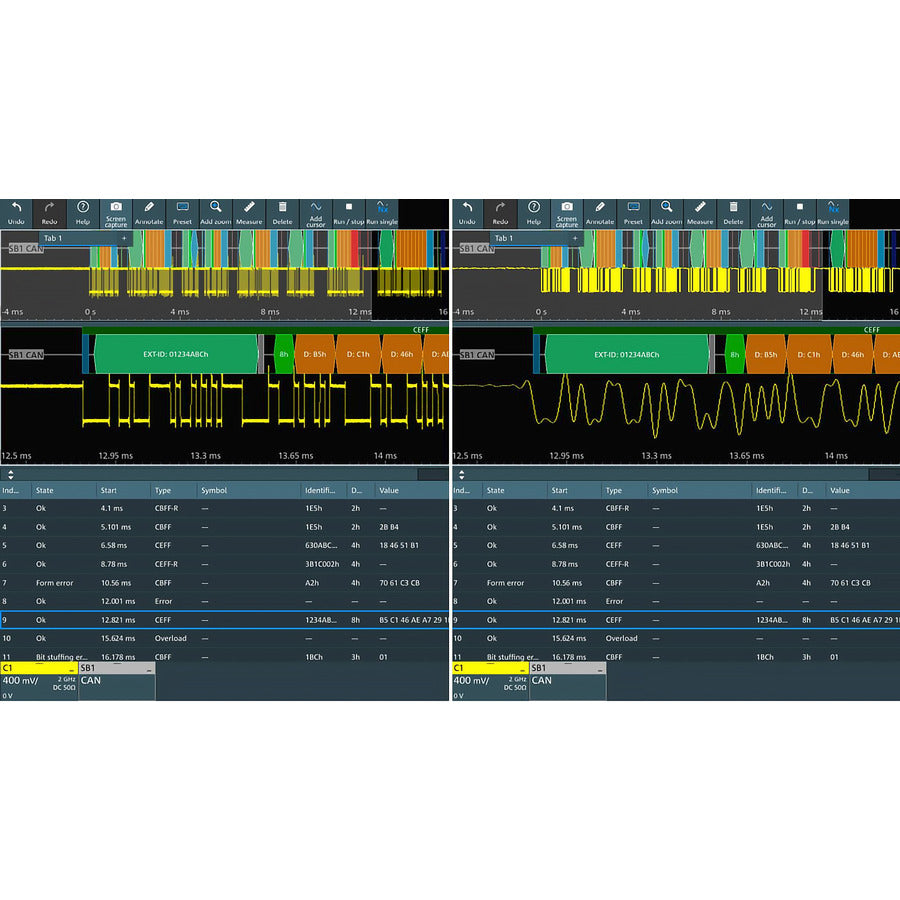
Task: Click the 70 61 C3 CB value in the right table
Action: click(x=850, y=583)
